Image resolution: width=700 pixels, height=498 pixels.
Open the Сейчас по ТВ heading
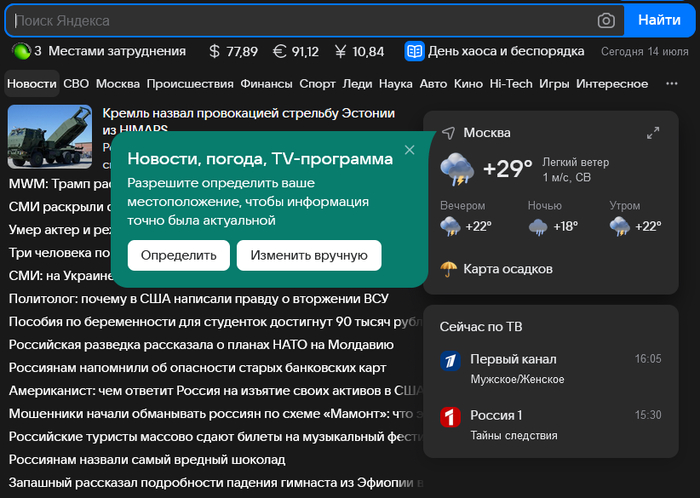click(481, 327)
